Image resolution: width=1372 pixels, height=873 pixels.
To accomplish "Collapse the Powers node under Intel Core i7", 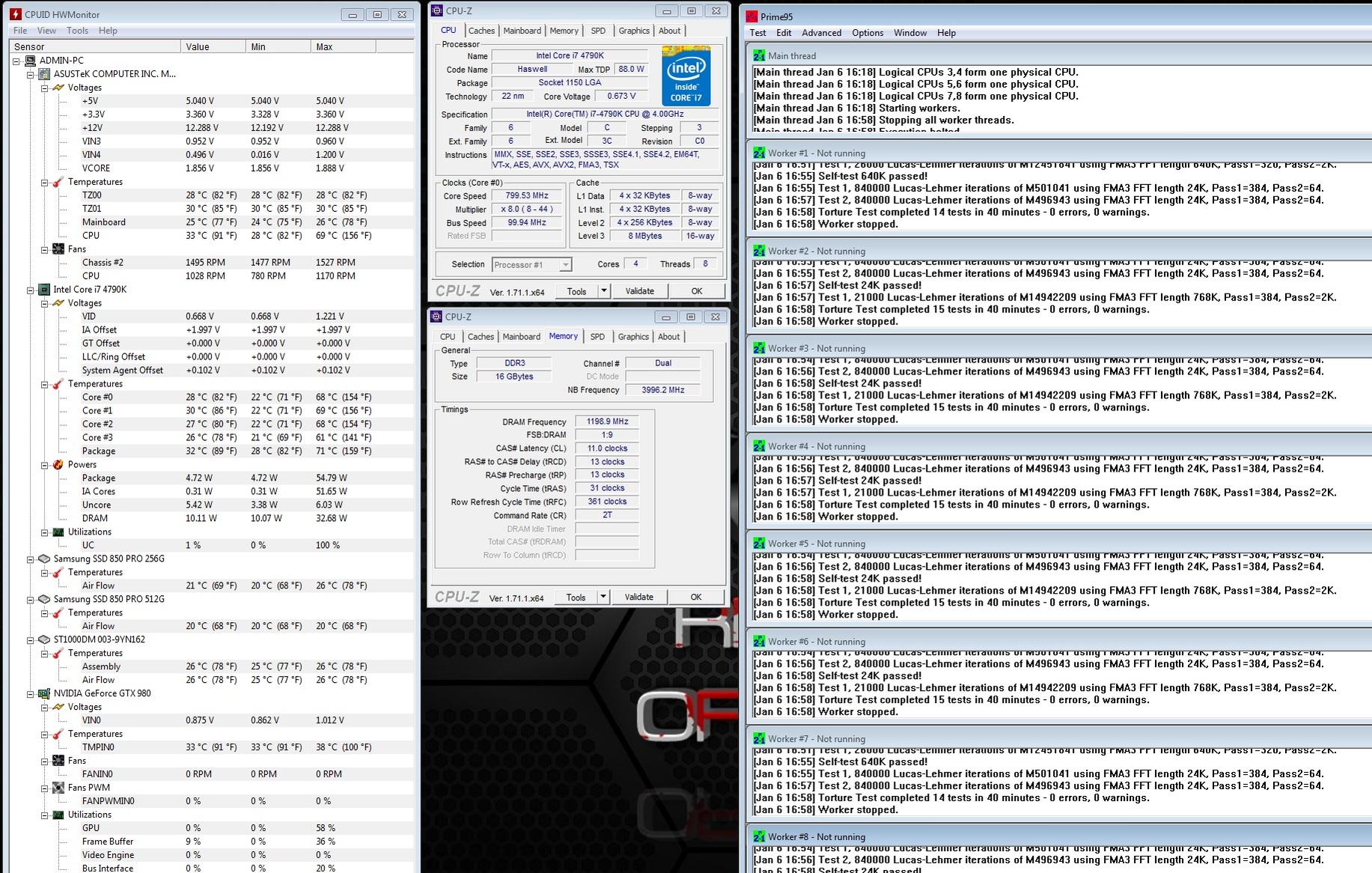I will tap(44, 465).
